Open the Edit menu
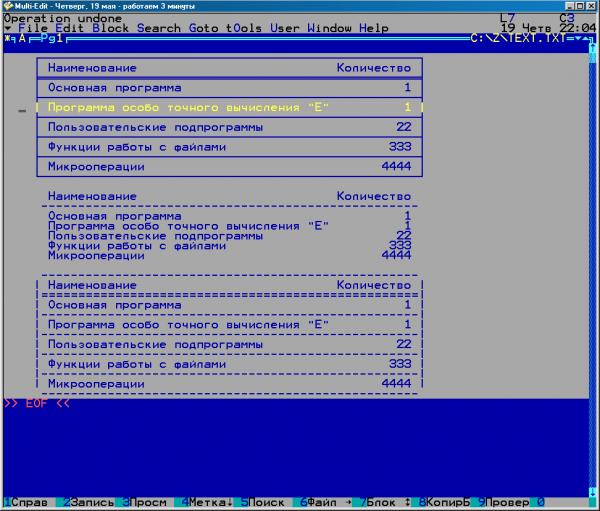Viewport: 600px width, 511px height. [70, 28]
